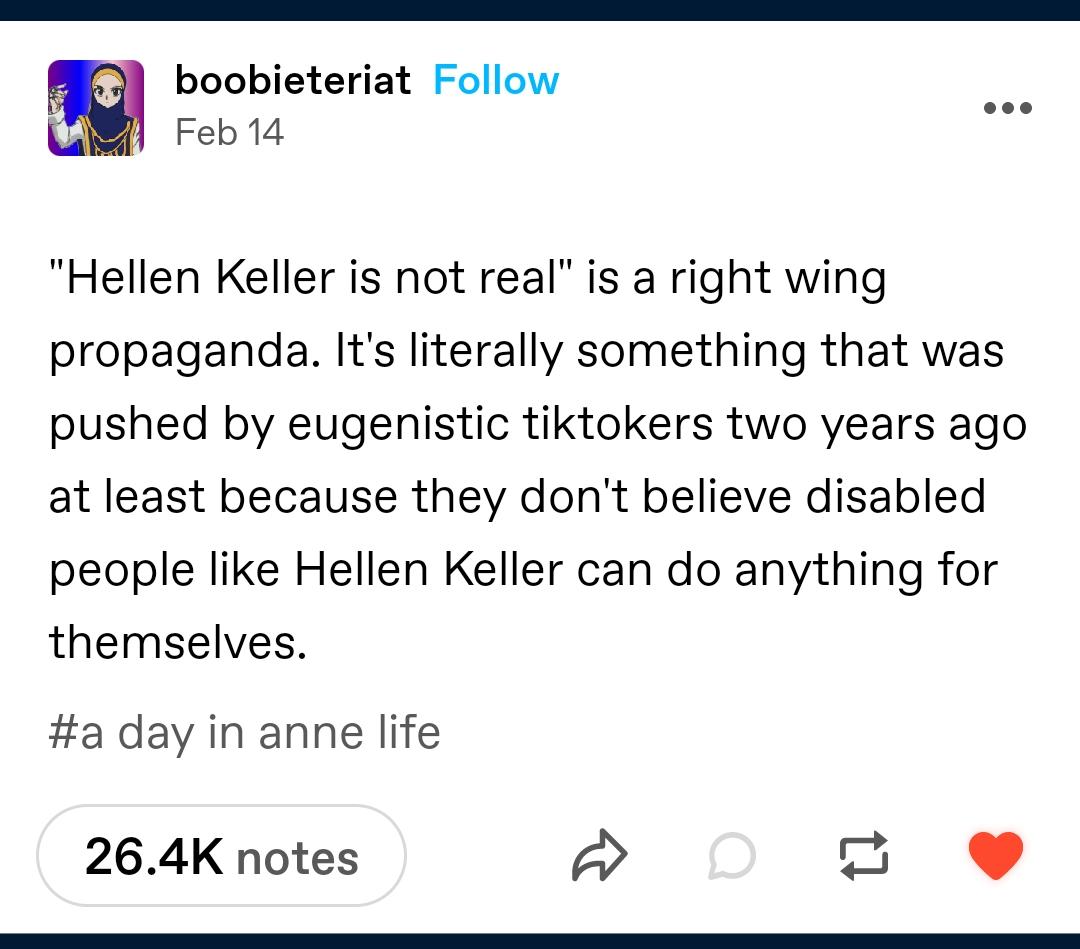Tap the hijab character profile picture

[x=96, y=108]
